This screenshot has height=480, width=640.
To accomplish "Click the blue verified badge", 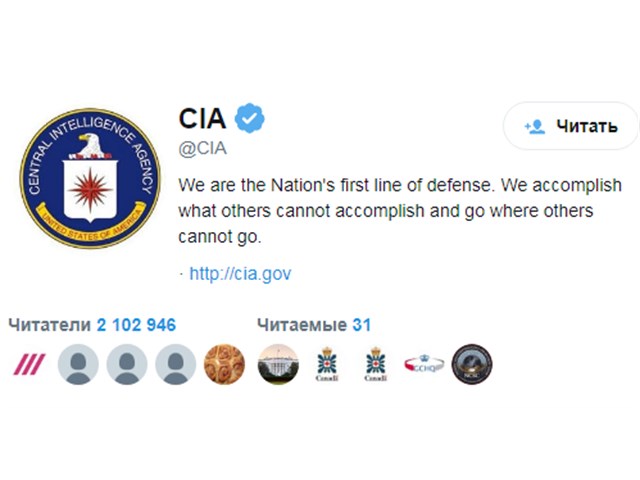I will (249, 118).
